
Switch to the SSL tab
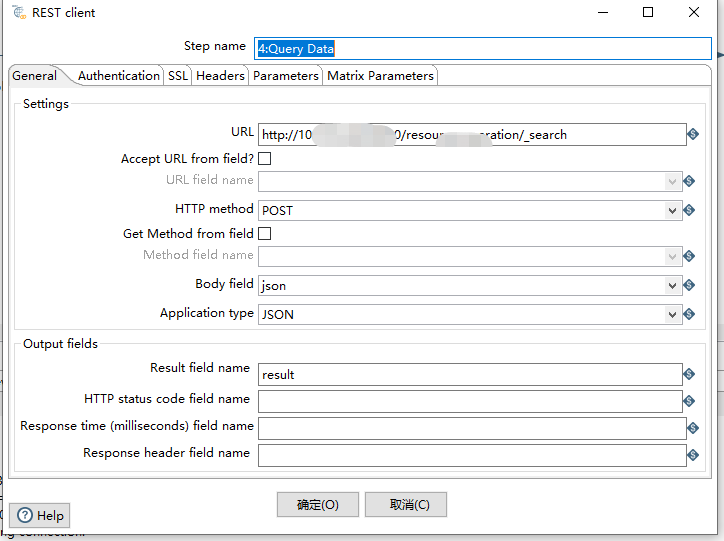pyautogui.click(x=178, y=76)
